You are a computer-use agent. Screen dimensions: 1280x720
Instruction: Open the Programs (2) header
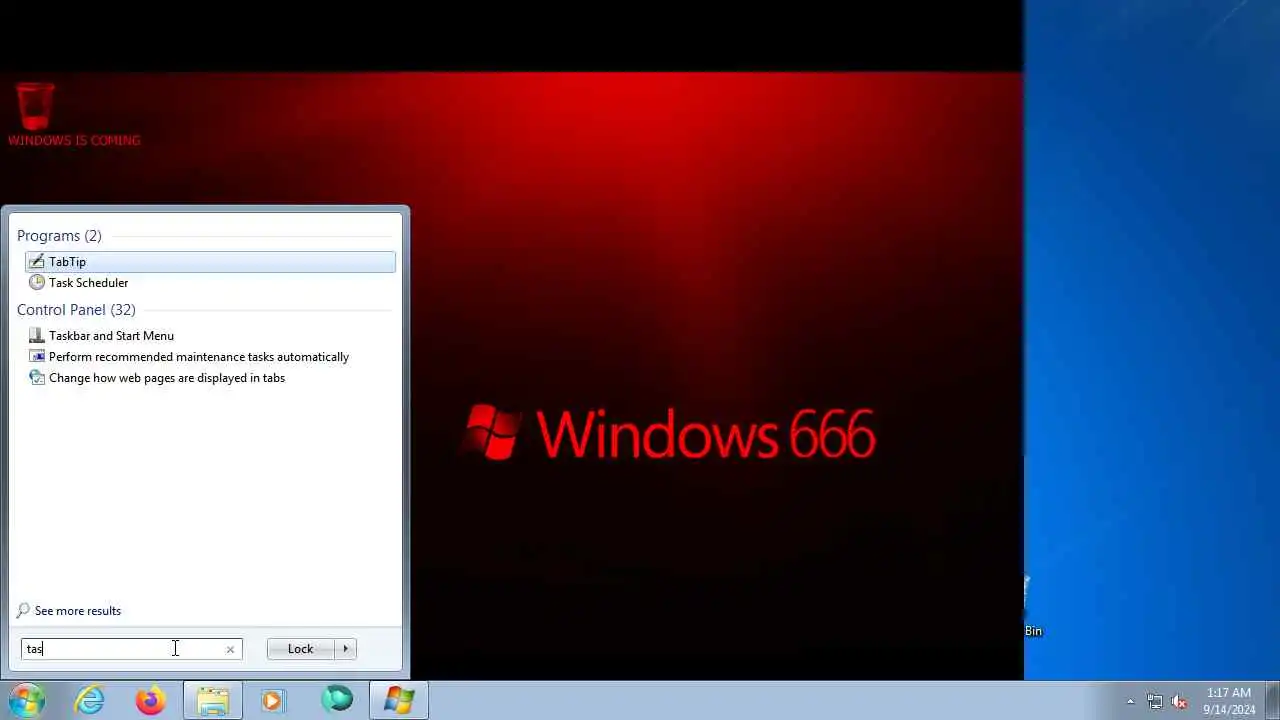click(59, 236)
